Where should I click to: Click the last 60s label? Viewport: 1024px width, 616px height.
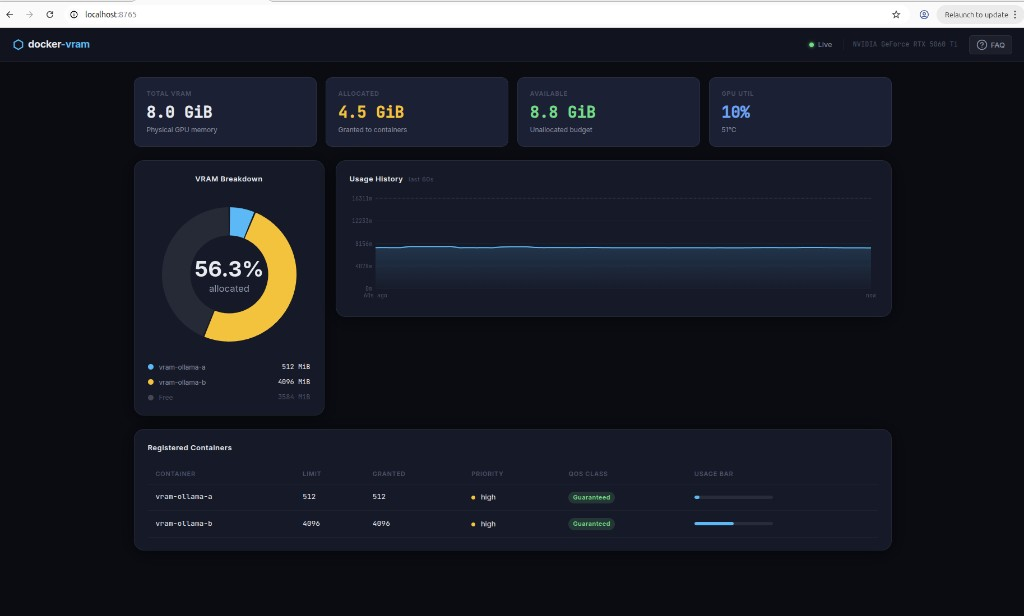pos(421,179)
